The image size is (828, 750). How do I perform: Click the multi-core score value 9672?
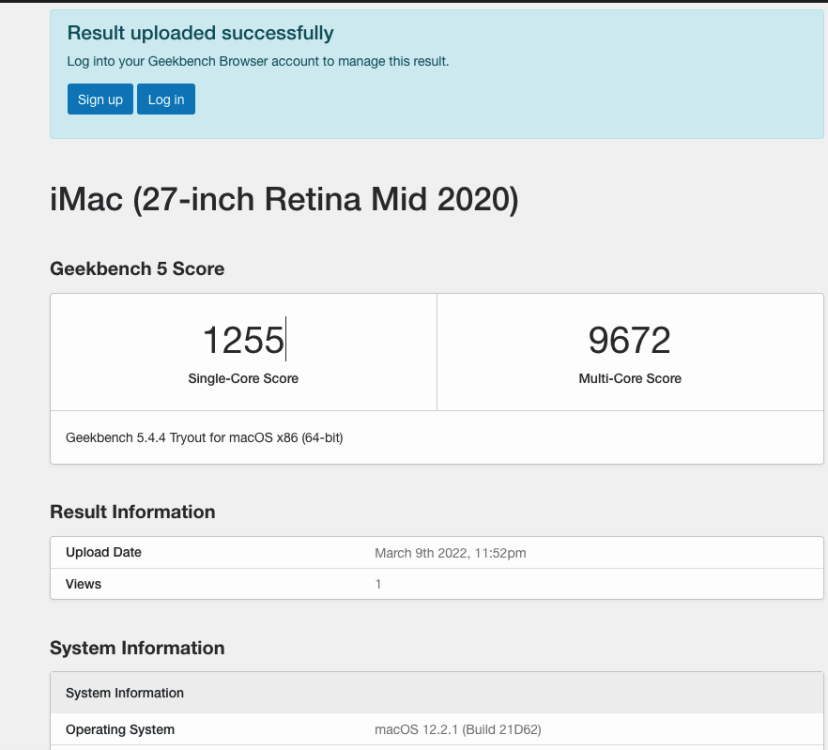tap(629, 340)
